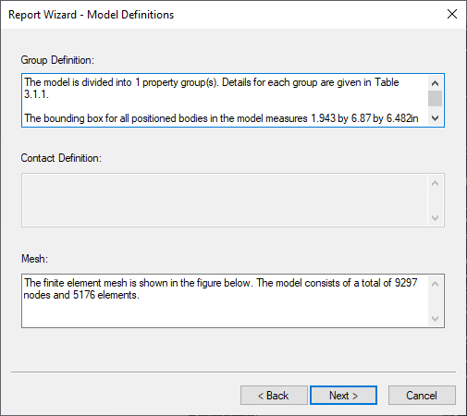Place cursor in the bounding box sentence
Viewport: 467px width, 416px height.
(x=221, y=118)
